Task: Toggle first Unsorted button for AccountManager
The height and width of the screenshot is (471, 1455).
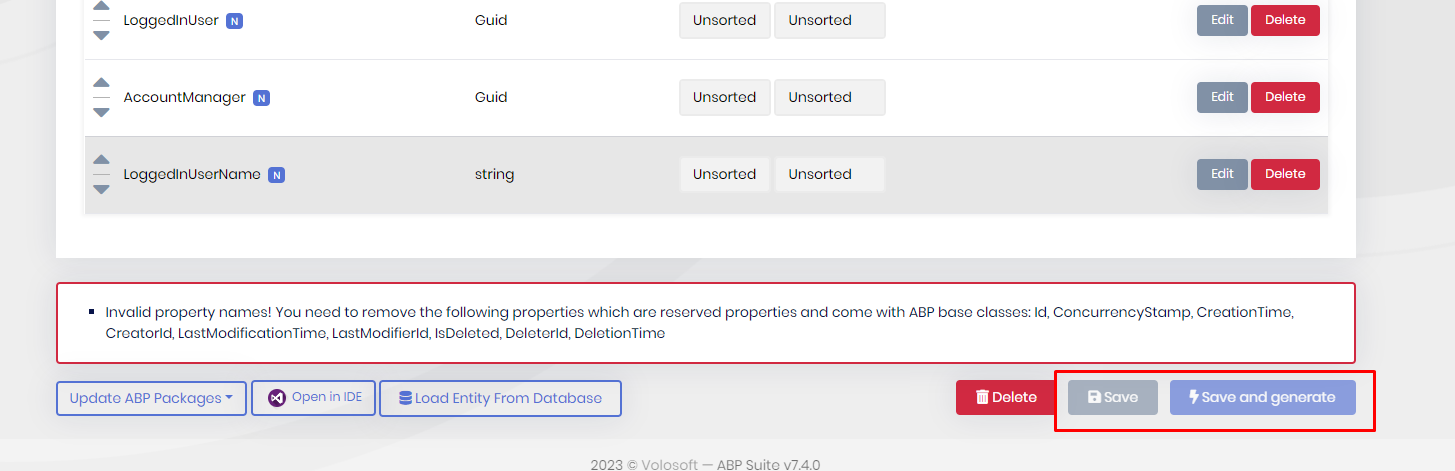Action: coord(724,97)
